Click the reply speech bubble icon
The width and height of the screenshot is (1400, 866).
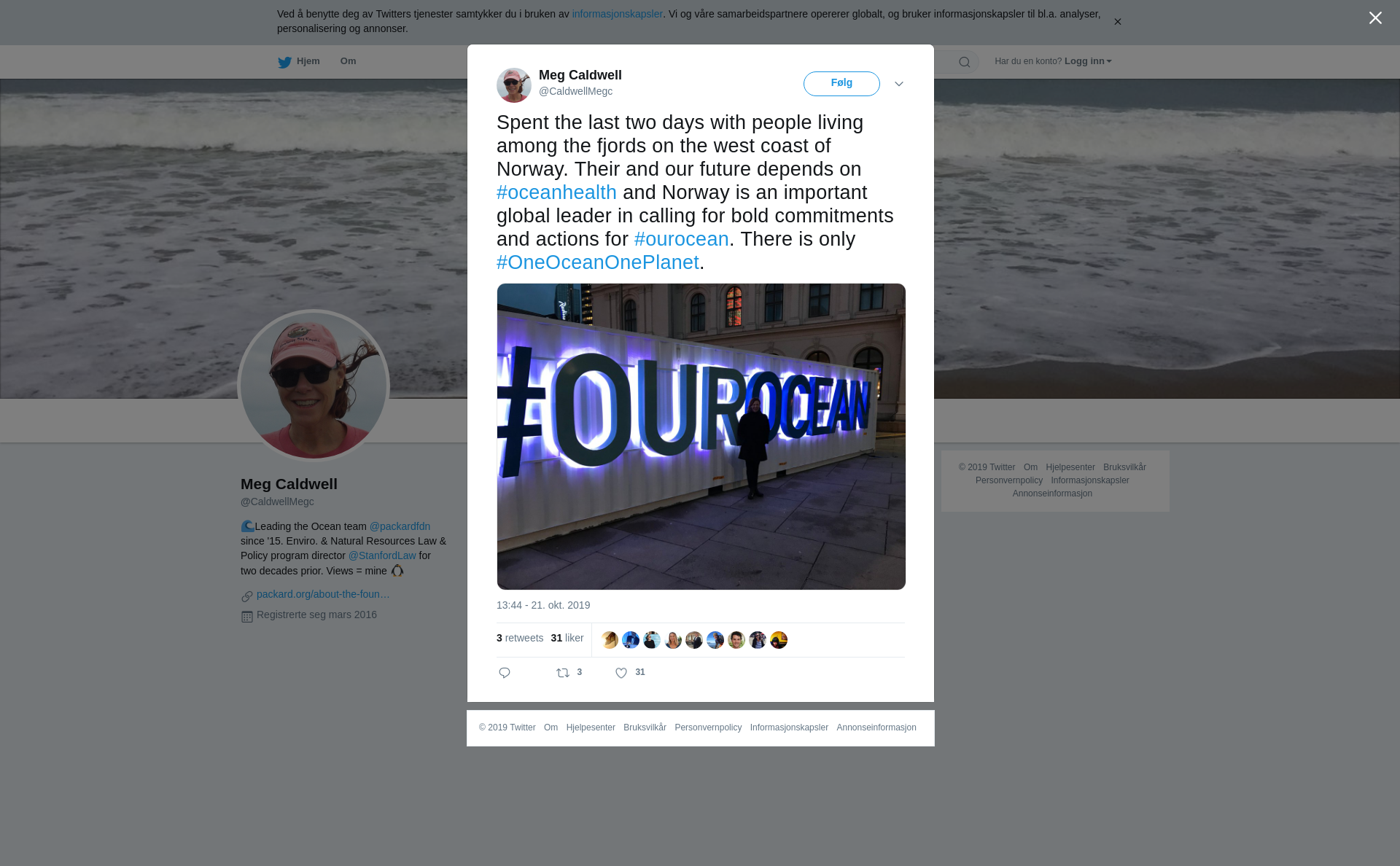[x=505, y=673]
